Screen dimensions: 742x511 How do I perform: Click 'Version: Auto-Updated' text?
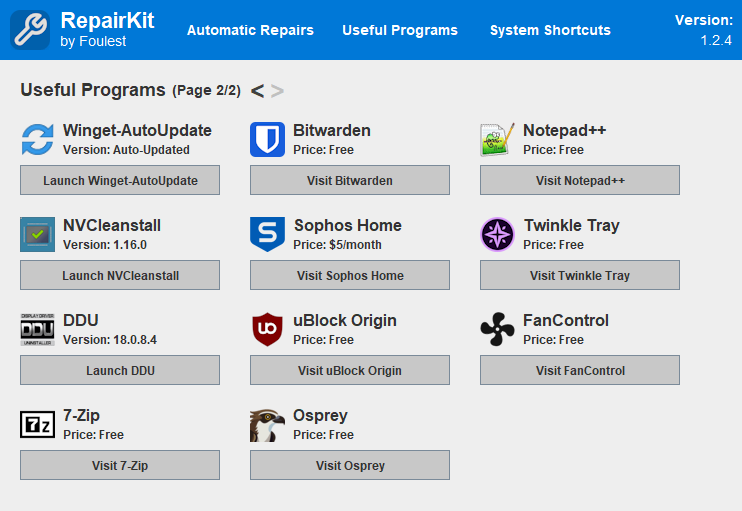pos(126,150)
